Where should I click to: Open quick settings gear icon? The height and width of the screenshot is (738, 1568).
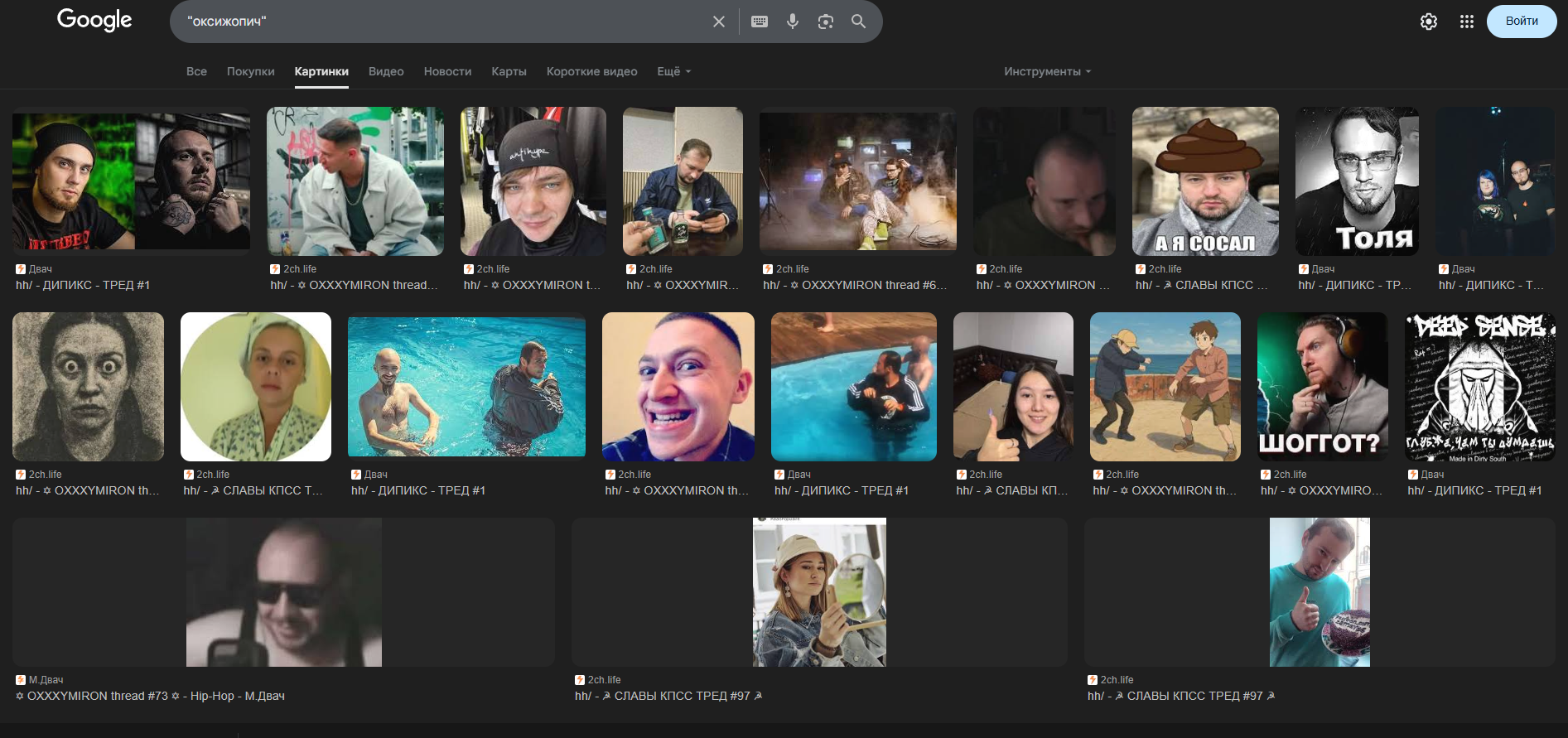1428,22
